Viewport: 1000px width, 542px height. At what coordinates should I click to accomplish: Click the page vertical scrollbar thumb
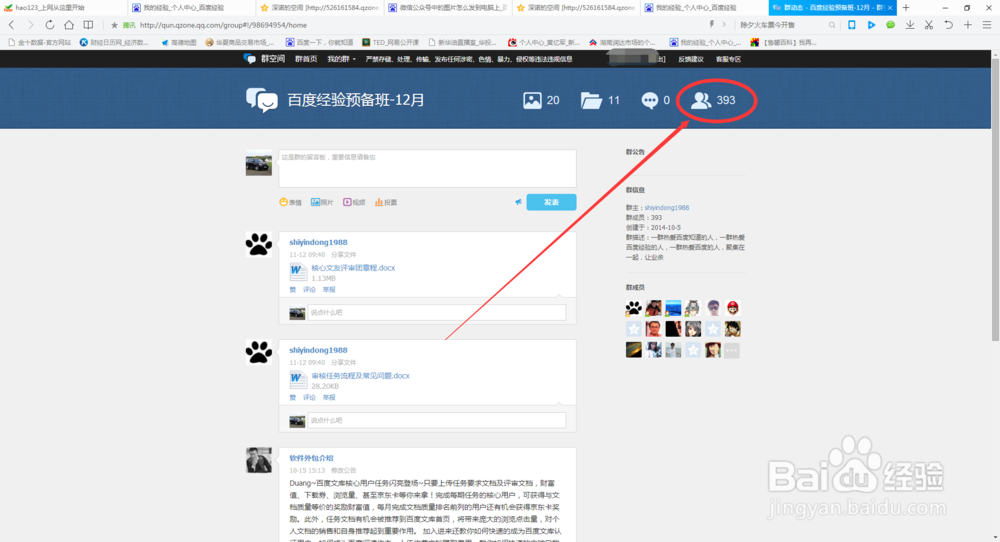tap(996, 198)
